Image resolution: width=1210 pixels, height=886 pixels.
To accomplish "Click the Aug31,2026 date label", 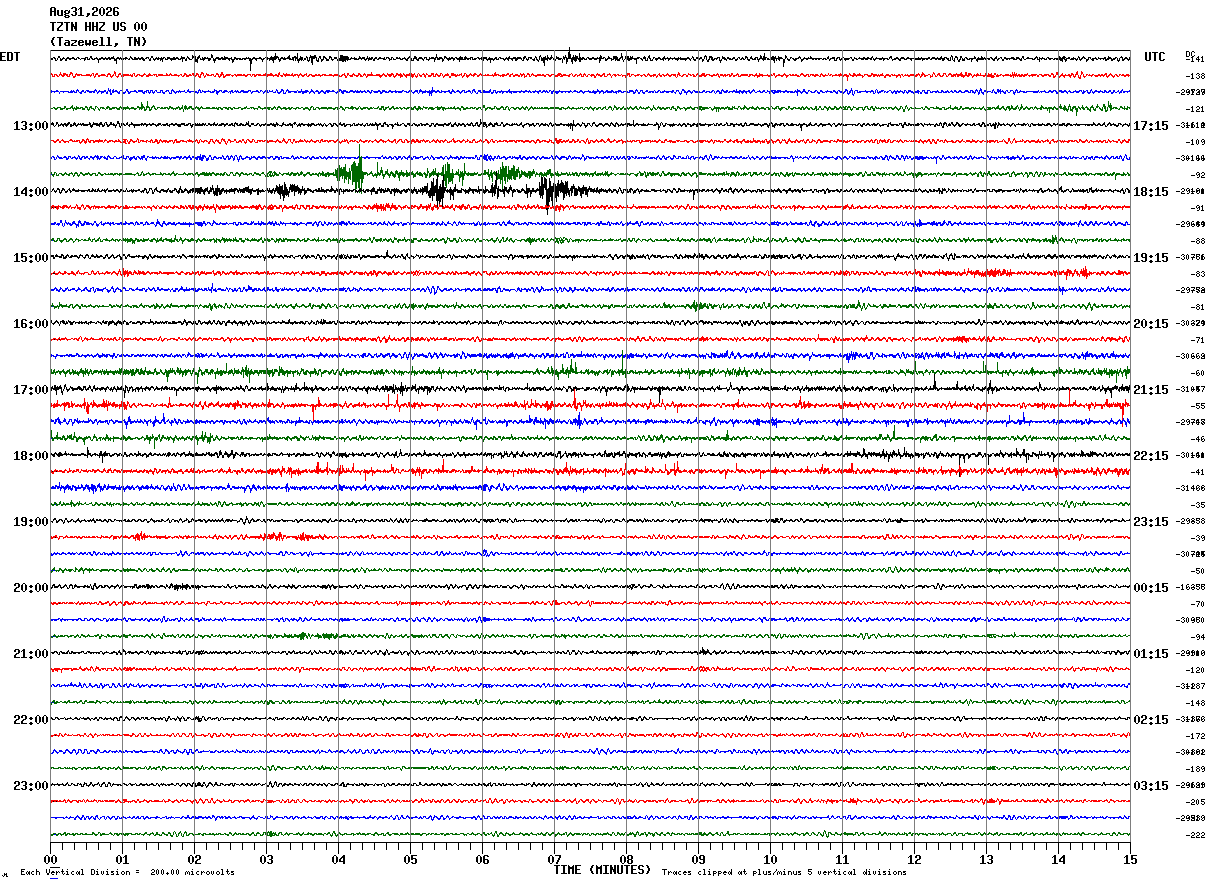I will tap(84, 12).
